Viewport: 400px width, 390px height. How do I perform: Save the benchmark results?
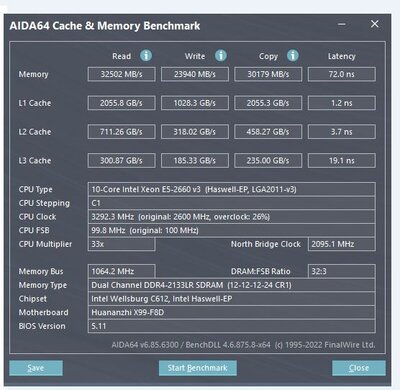point(36,368)
